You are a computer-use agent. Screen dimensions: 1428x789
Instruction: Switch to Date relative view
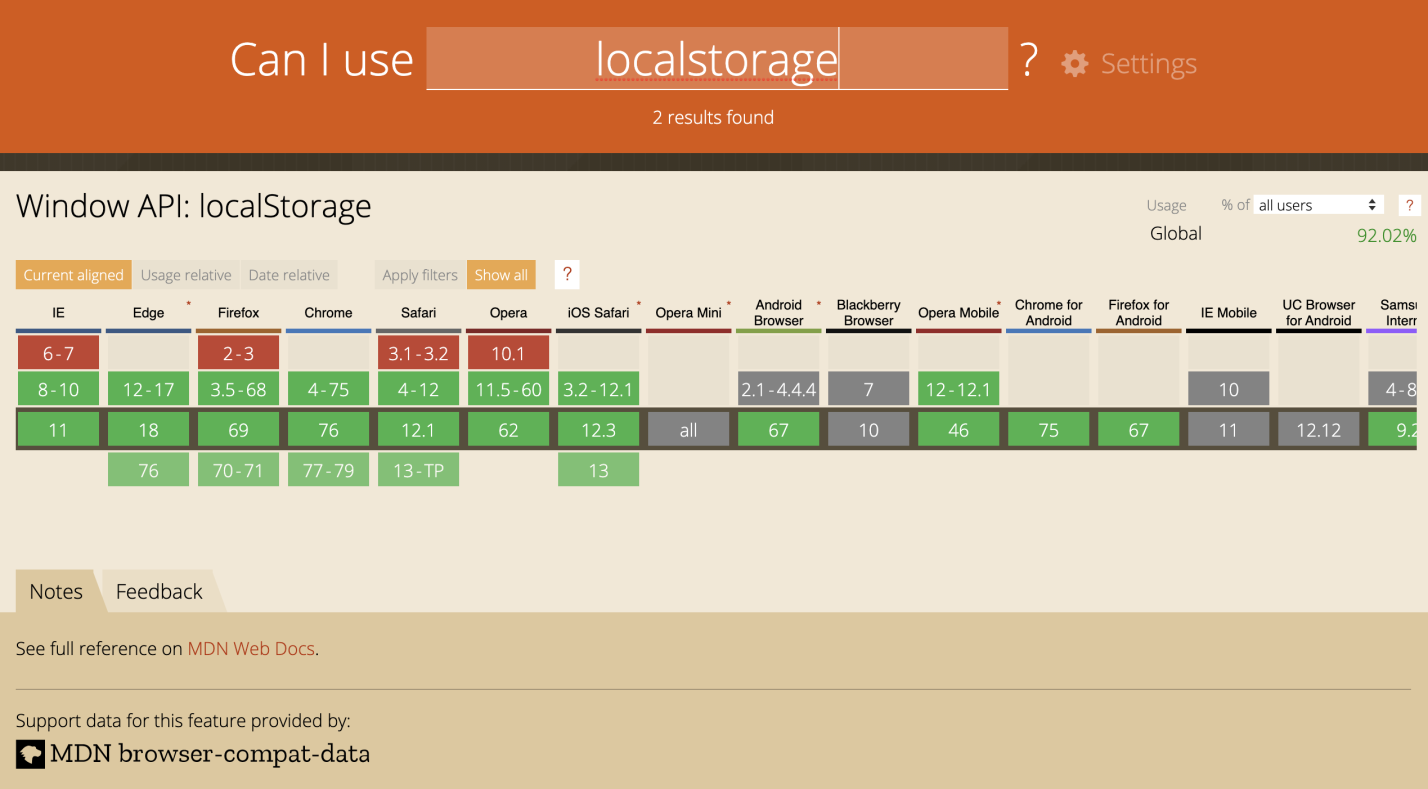pos(289,275)
